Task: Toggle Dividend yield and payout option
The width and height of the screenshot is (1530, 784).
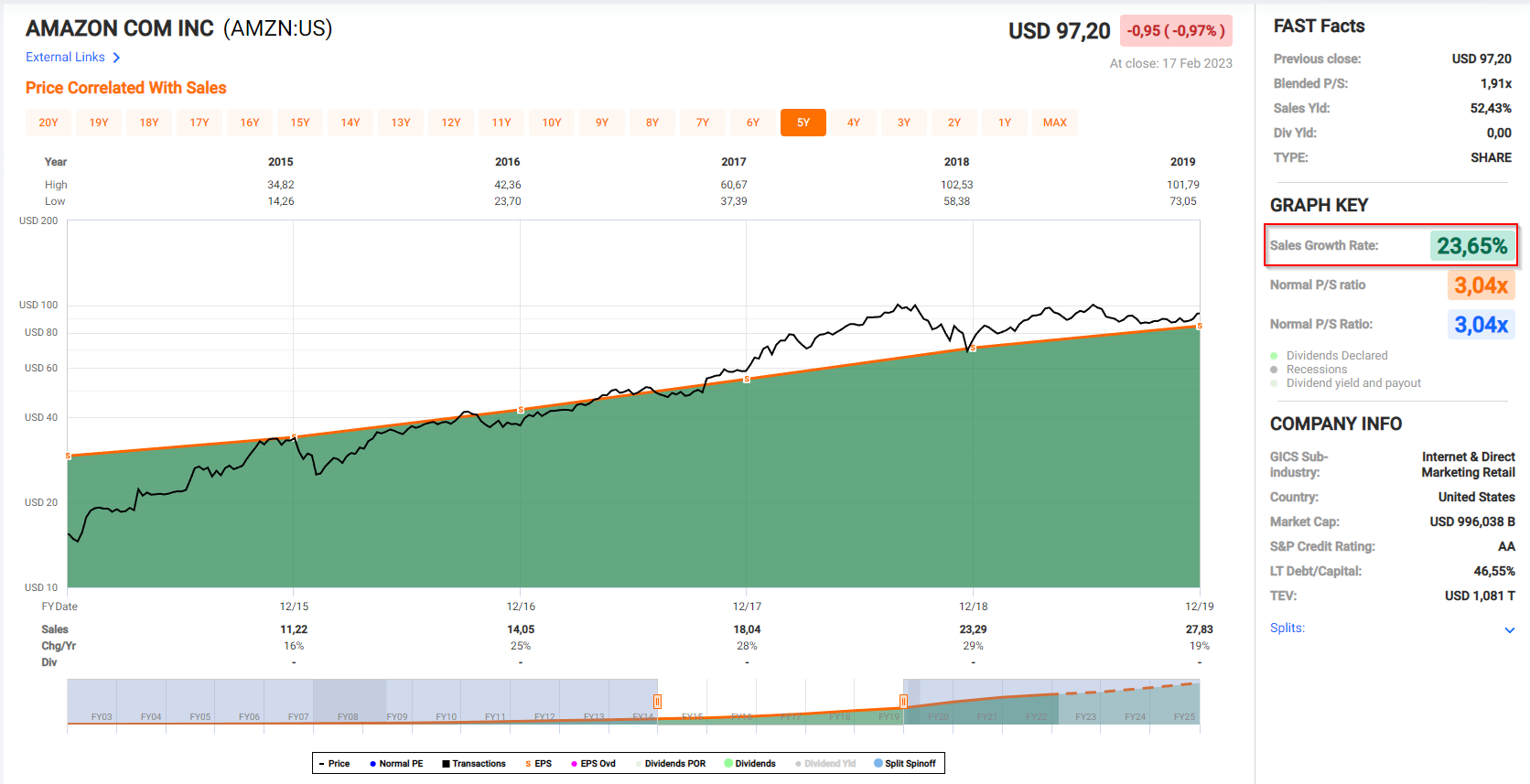Action: click(x=1352, y=383)
